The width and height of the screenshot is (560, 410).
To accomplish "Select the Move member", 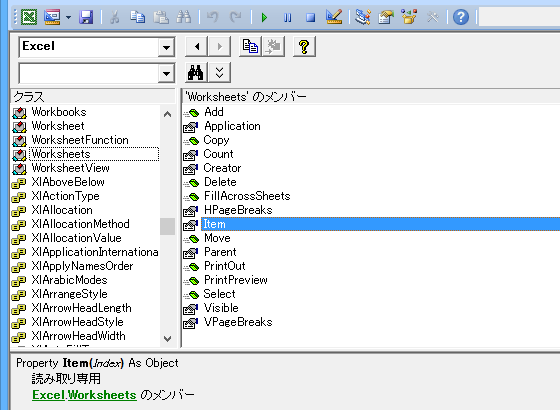I will [x=217, y=238].
